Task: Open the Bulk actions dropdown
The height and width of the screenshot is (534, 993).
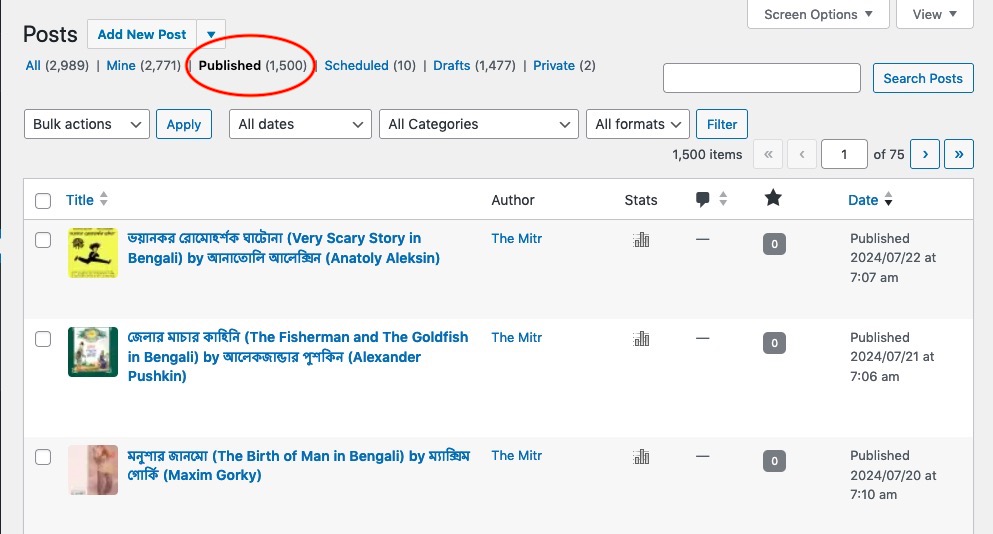Action: point(86,124)
